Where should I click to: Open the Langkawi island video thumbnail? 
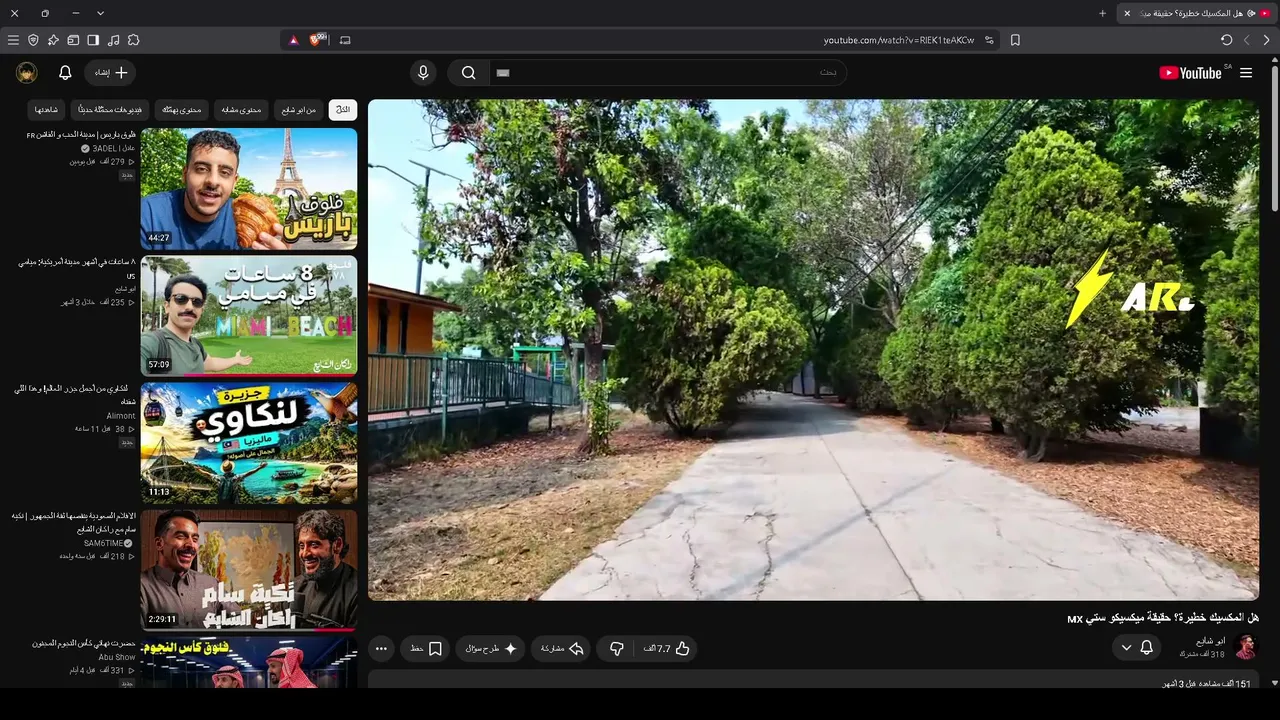click(x=249, y=443)
